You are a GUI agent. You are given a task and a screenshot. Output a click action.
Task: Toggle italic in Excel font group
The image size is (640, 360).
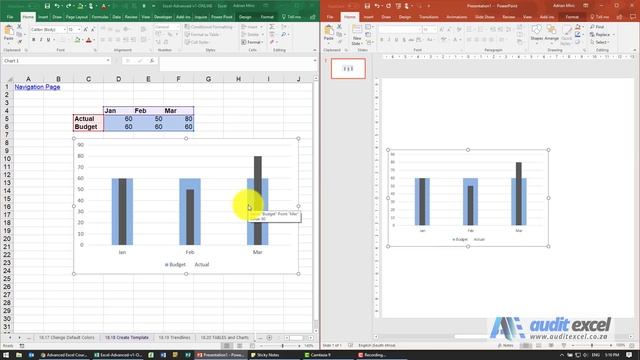pos(41,40)
